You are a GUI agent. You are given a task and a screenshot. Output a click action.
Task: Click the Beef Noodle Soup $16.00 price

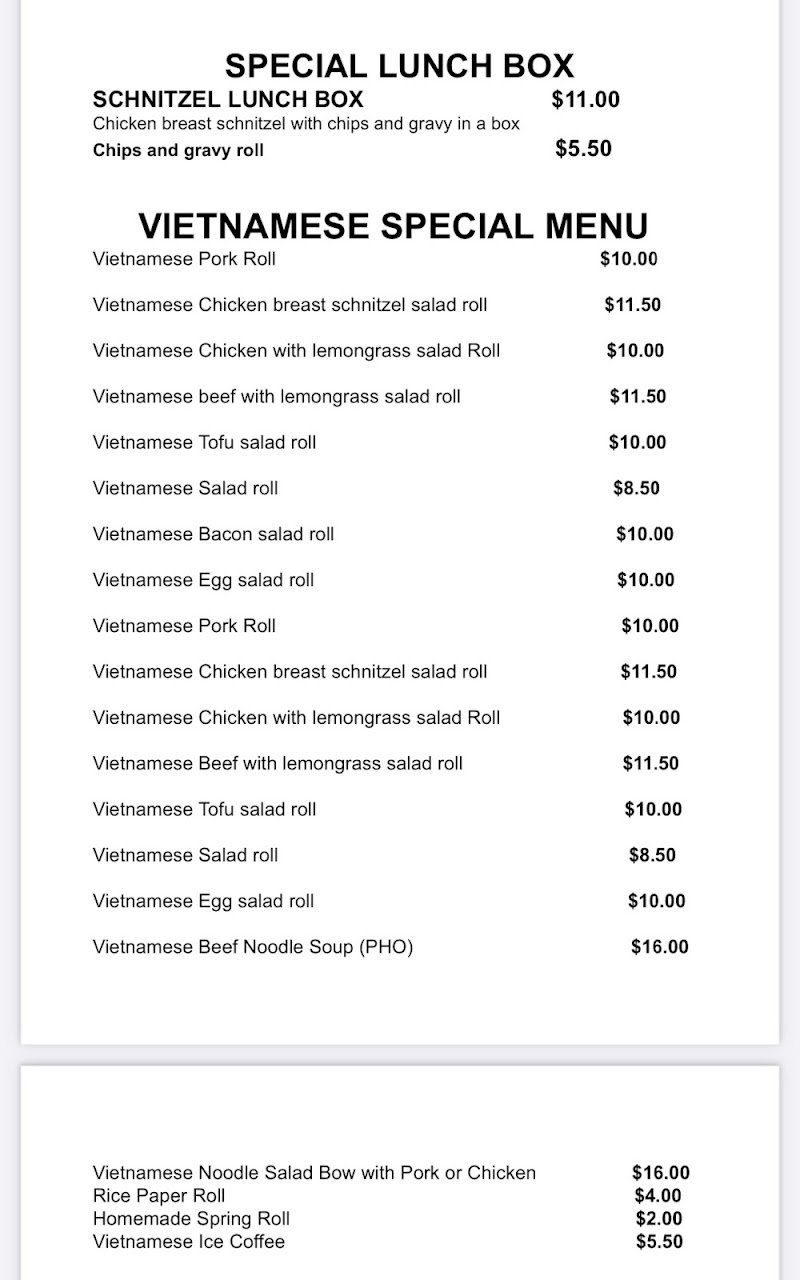(x=660, y=947)
